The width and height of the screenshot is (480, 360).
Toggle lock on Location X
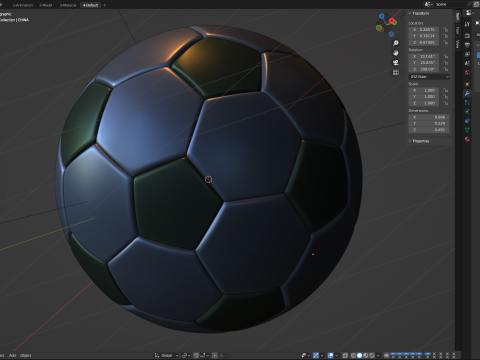[x=446, y=30]
